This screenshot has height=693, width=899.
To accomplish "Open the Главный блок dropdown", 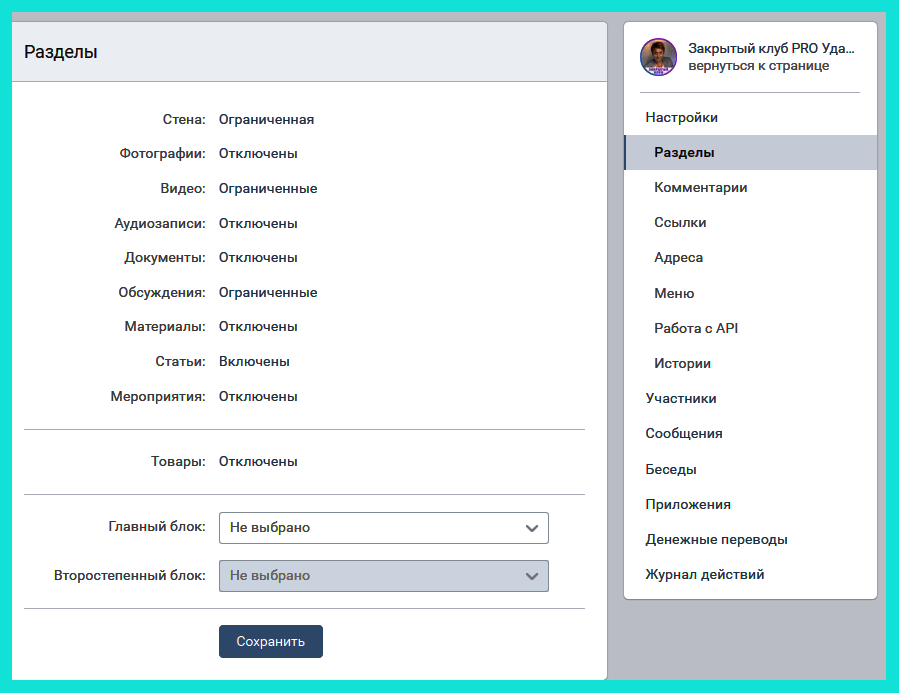I will [x=383, y=528].
